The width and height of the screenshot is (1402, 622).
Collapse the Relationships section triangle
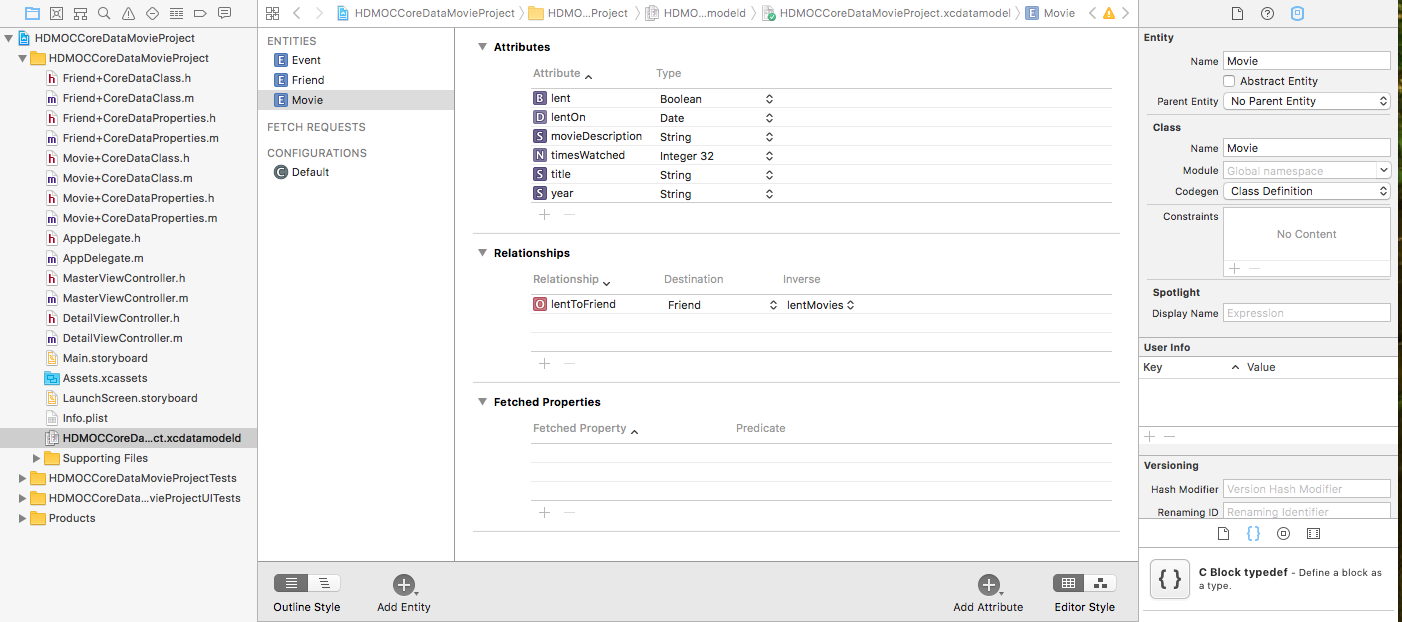482,253
